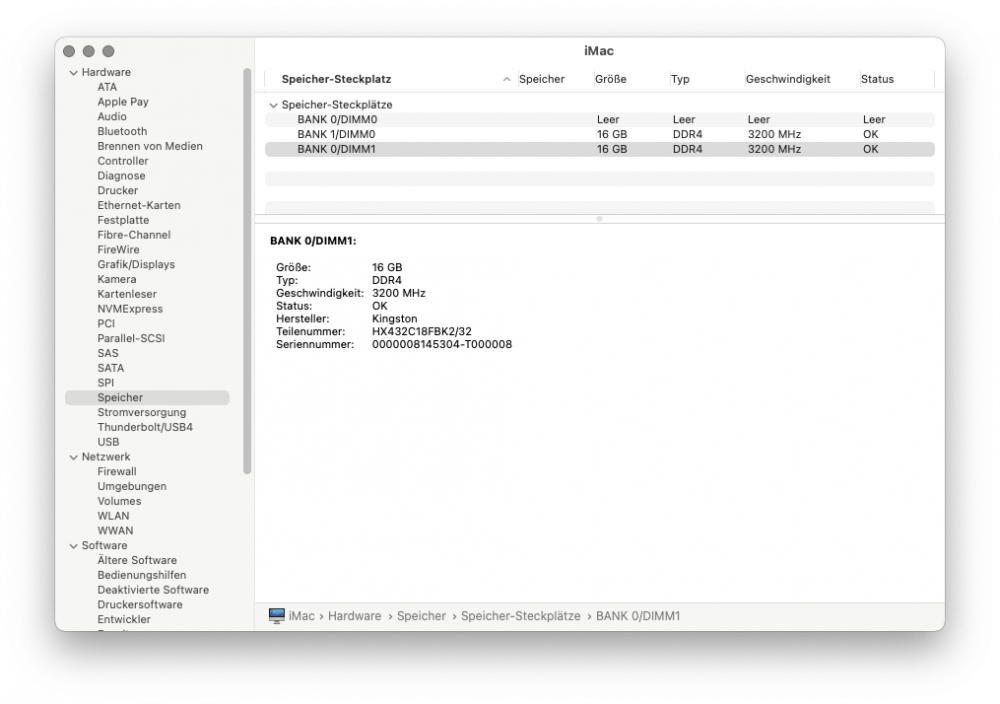Select Bedienungshilfen under Software

pos(142,575)
